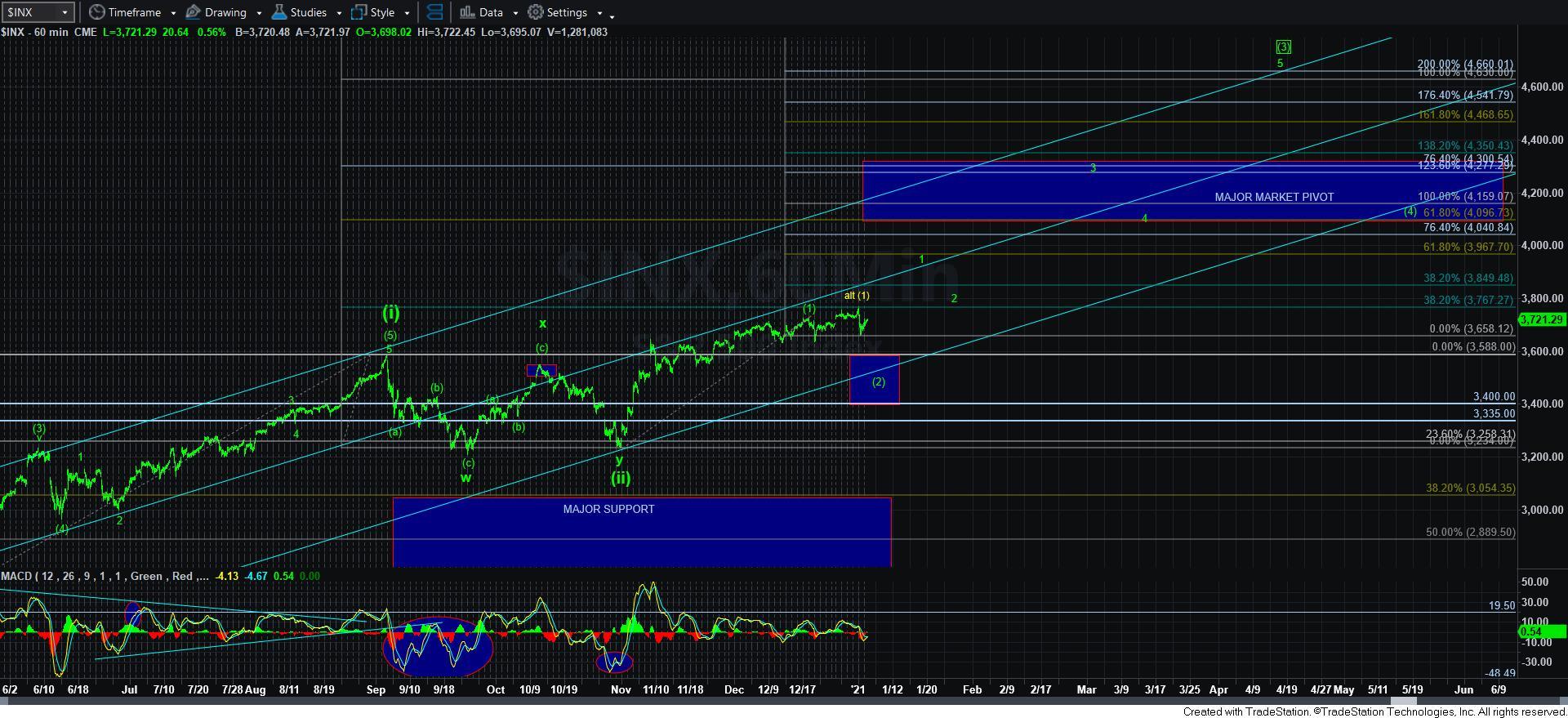
Task: Click the 3,335.00 horizontal line label
Action: (x=1494, y=414)
